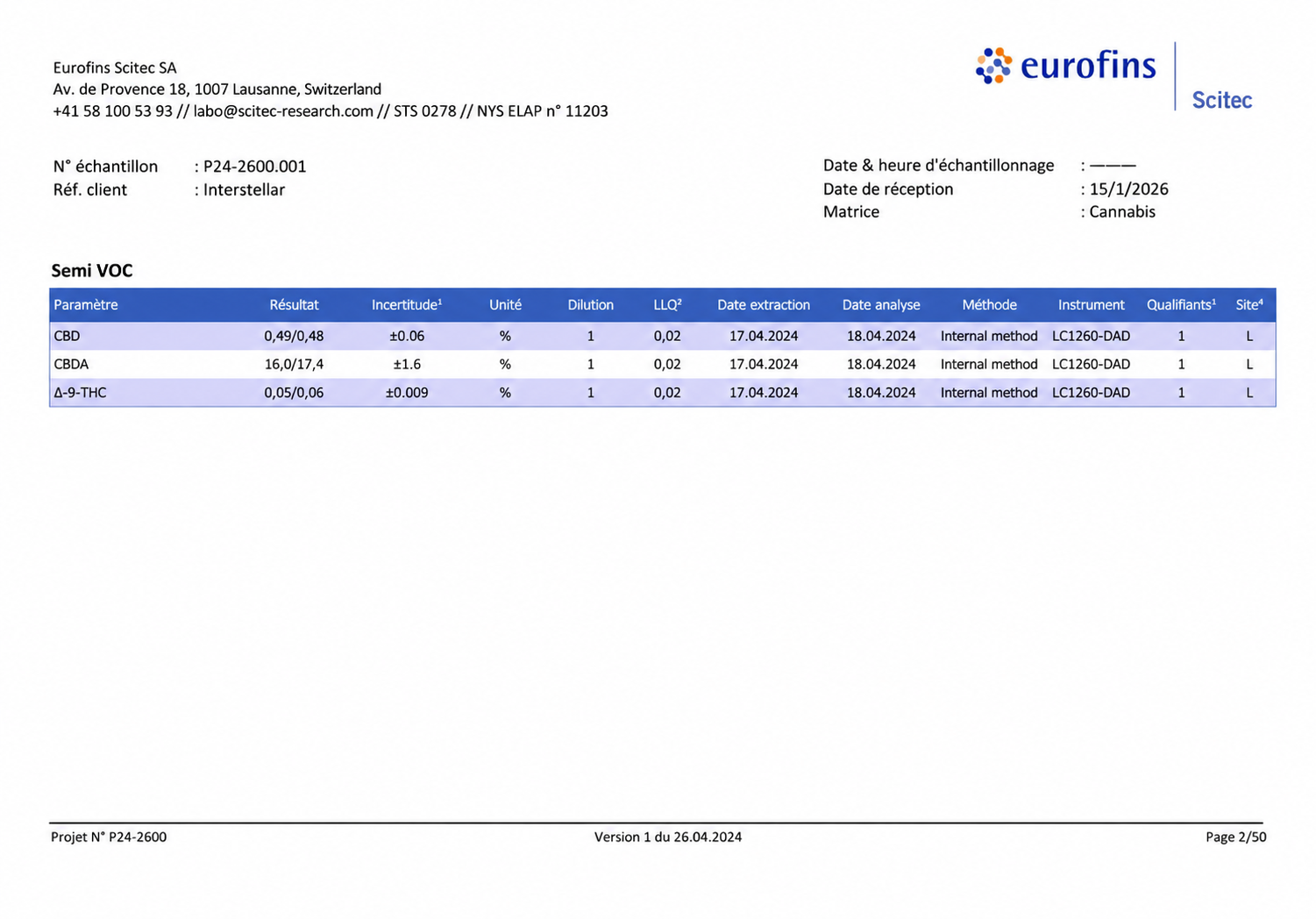
Task: Click the ±0.009 uncertainty value
Action: click(x=407, y=393)
